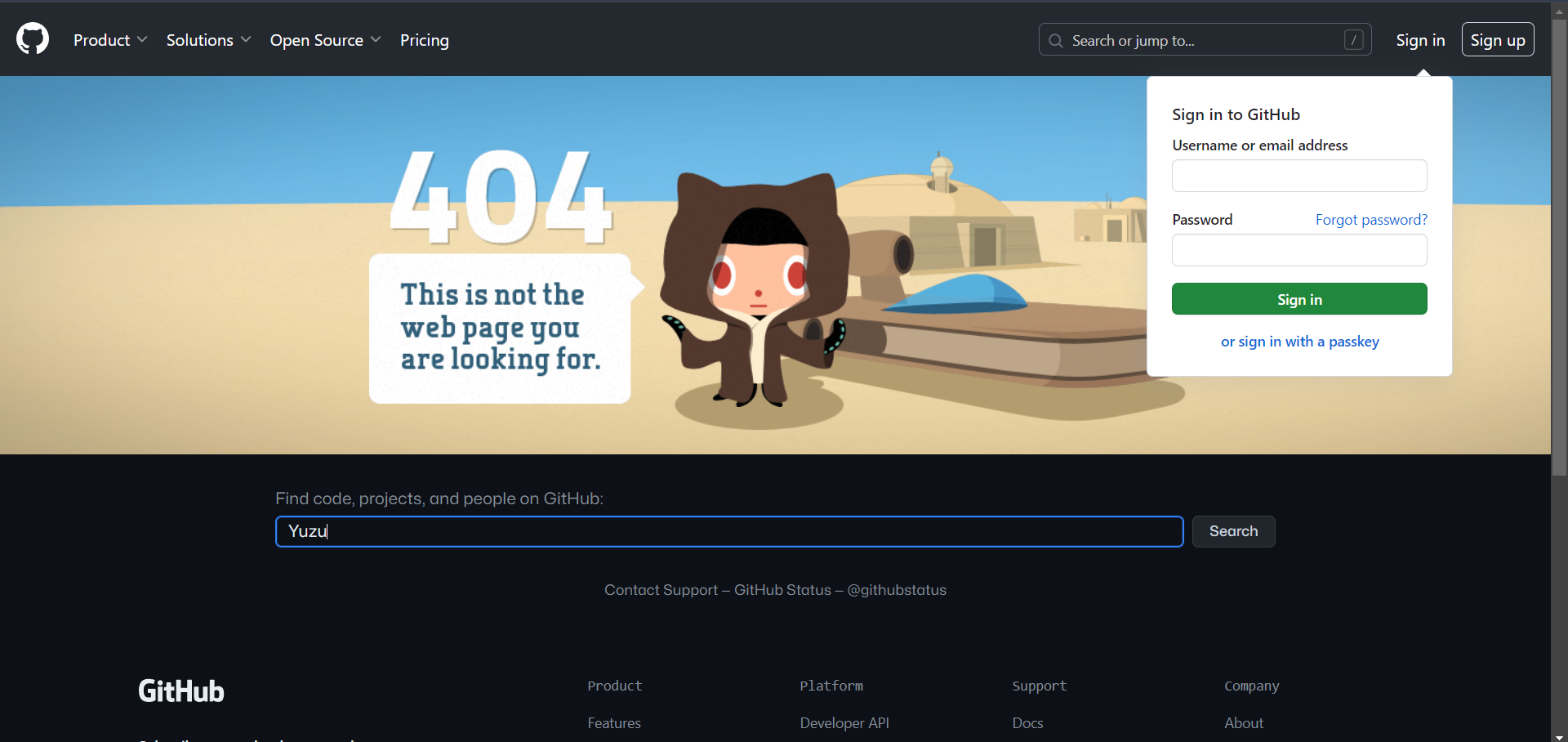This screenshot has height=742, width=1568.
Task: Open the Contact Support link
Action: coord(661,590)
